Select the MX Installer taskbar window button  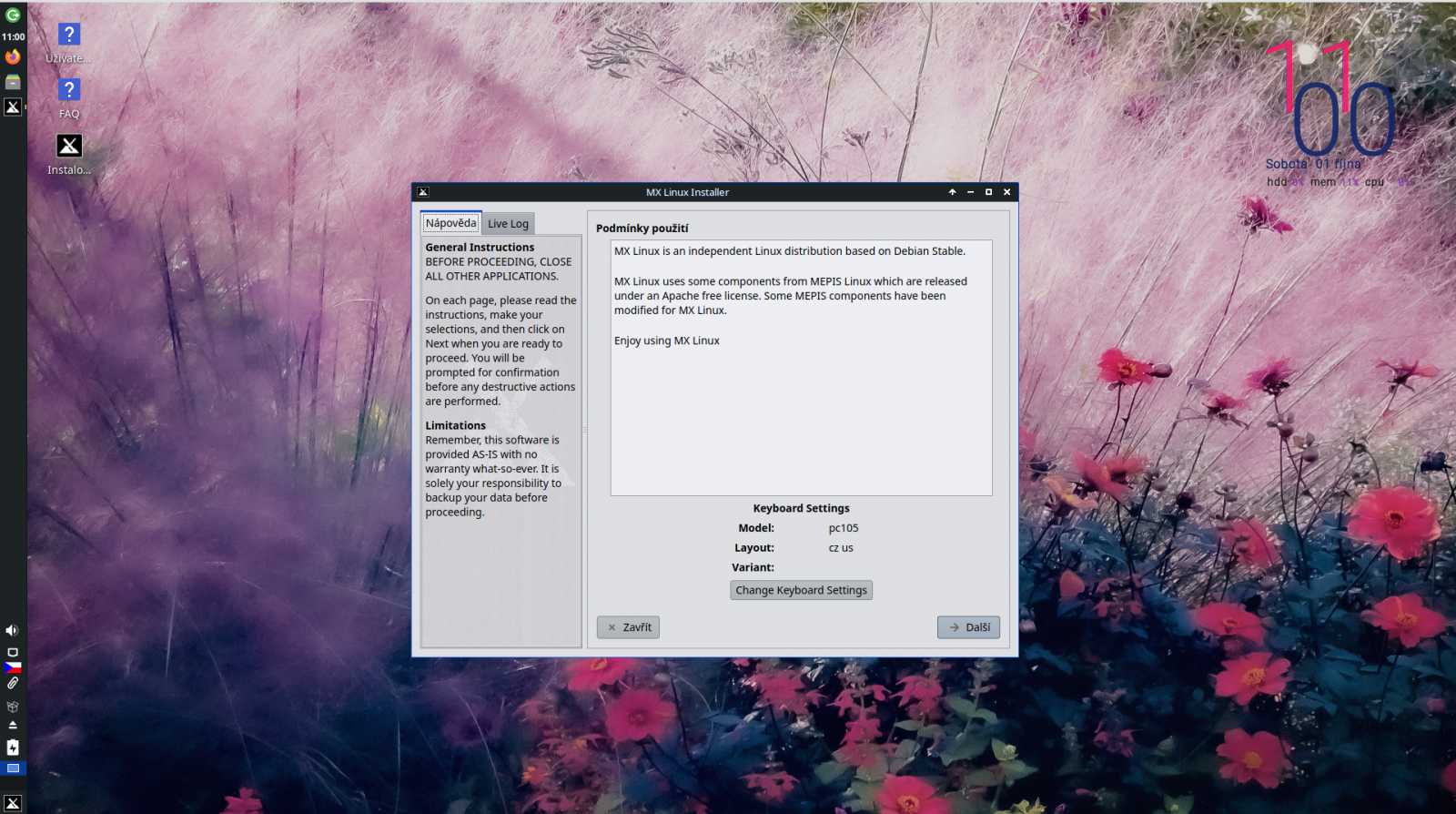[x=13, y=107]
